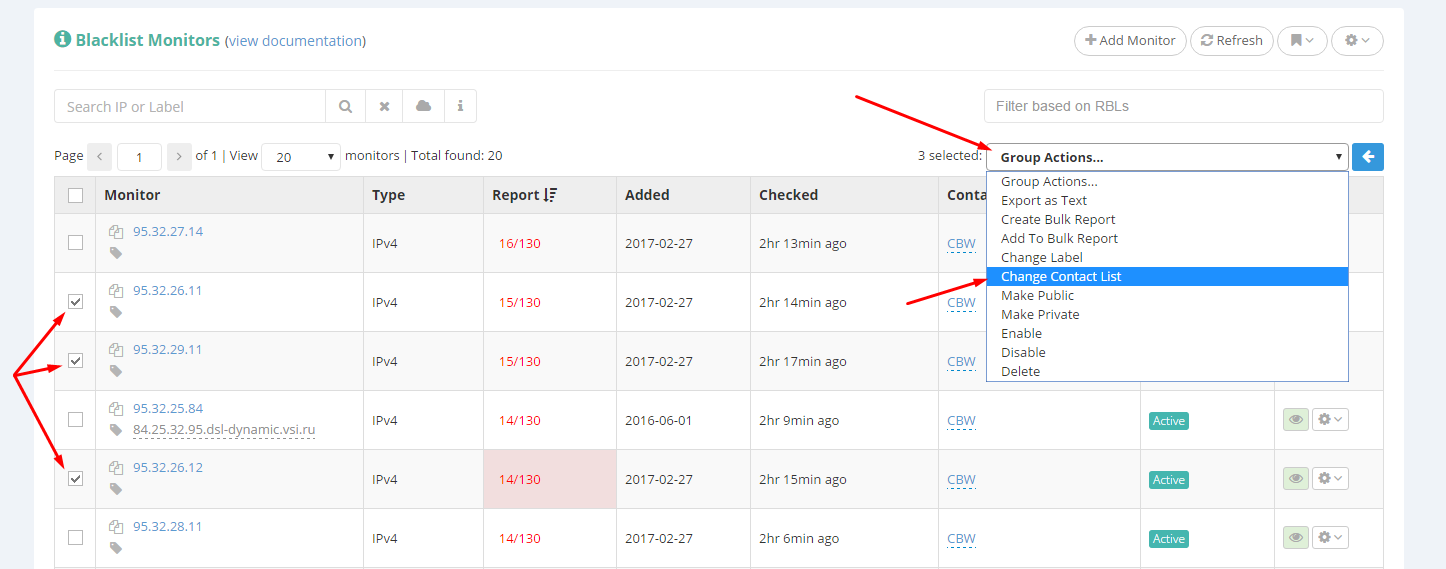Go to previous page arrow

(x=100, y=156)
